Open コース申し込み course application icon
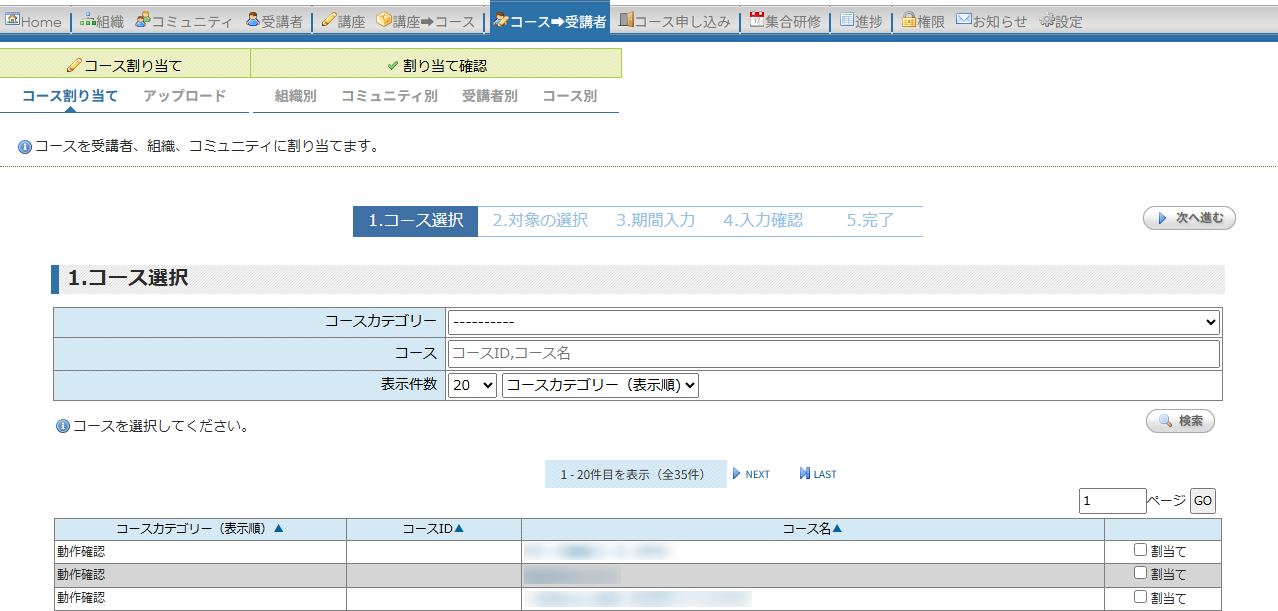1278x611 pixels. (x=626, y=20)
